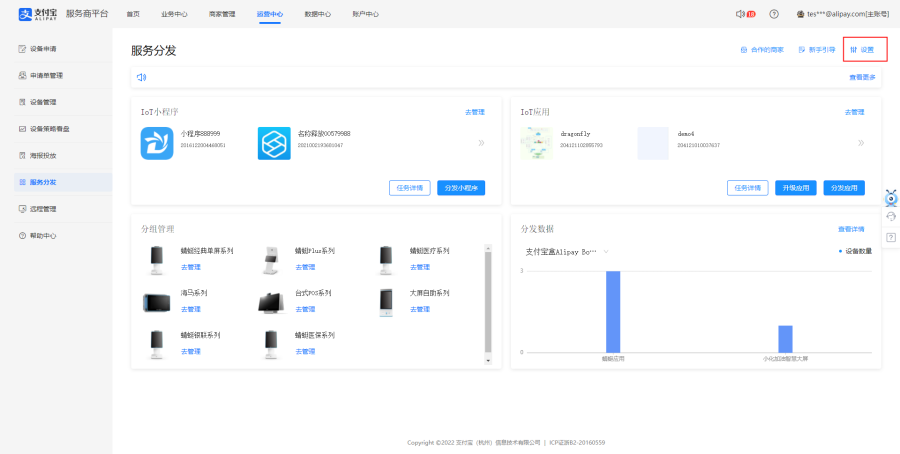Open the 名称释放00579988 mini program icon
The image size is (900, 454).
pos(274,143)
